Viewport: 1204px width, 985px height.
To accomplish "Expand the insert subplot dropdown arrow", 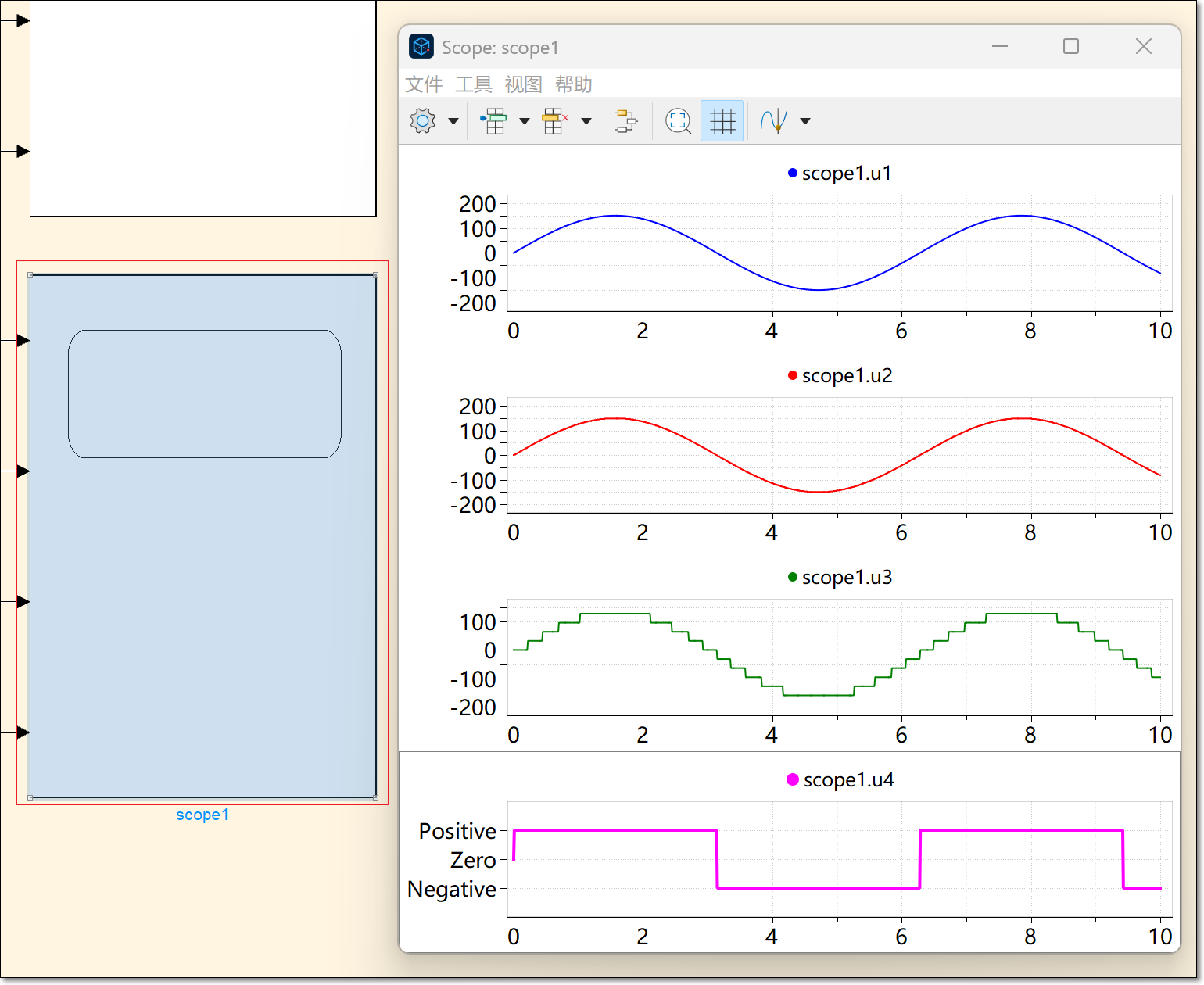I will [x=525, y=121].
